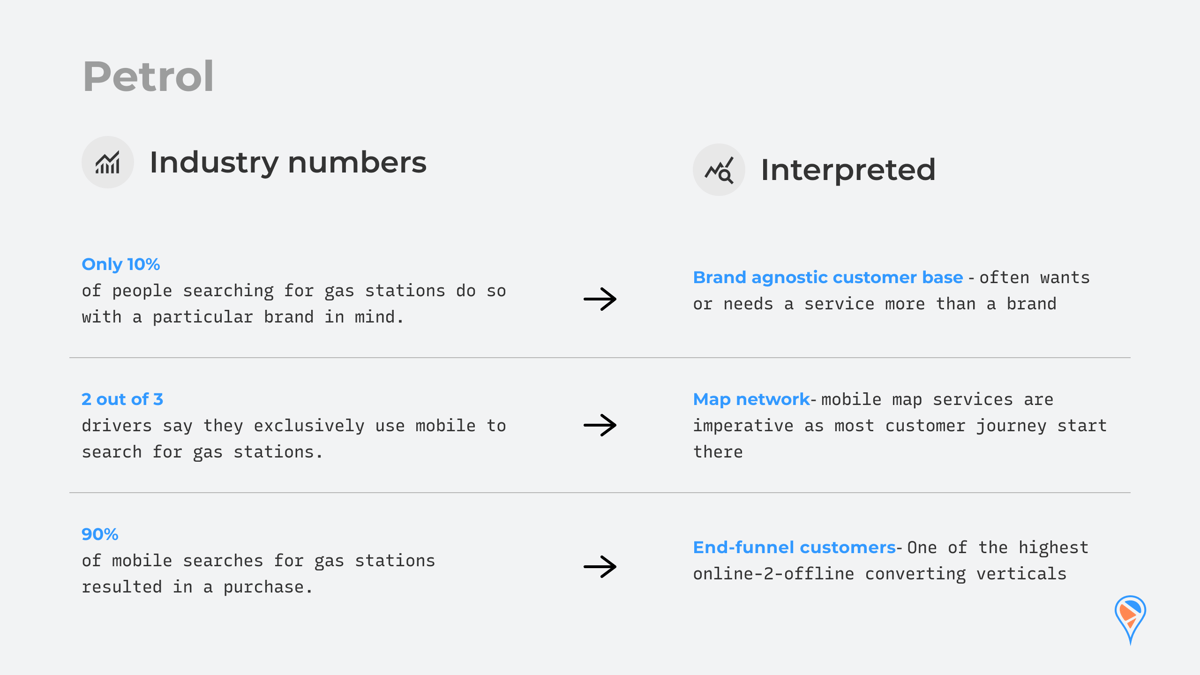Click the mobile map services are imperative text
1200x675 pixels.
click(900, 425)
